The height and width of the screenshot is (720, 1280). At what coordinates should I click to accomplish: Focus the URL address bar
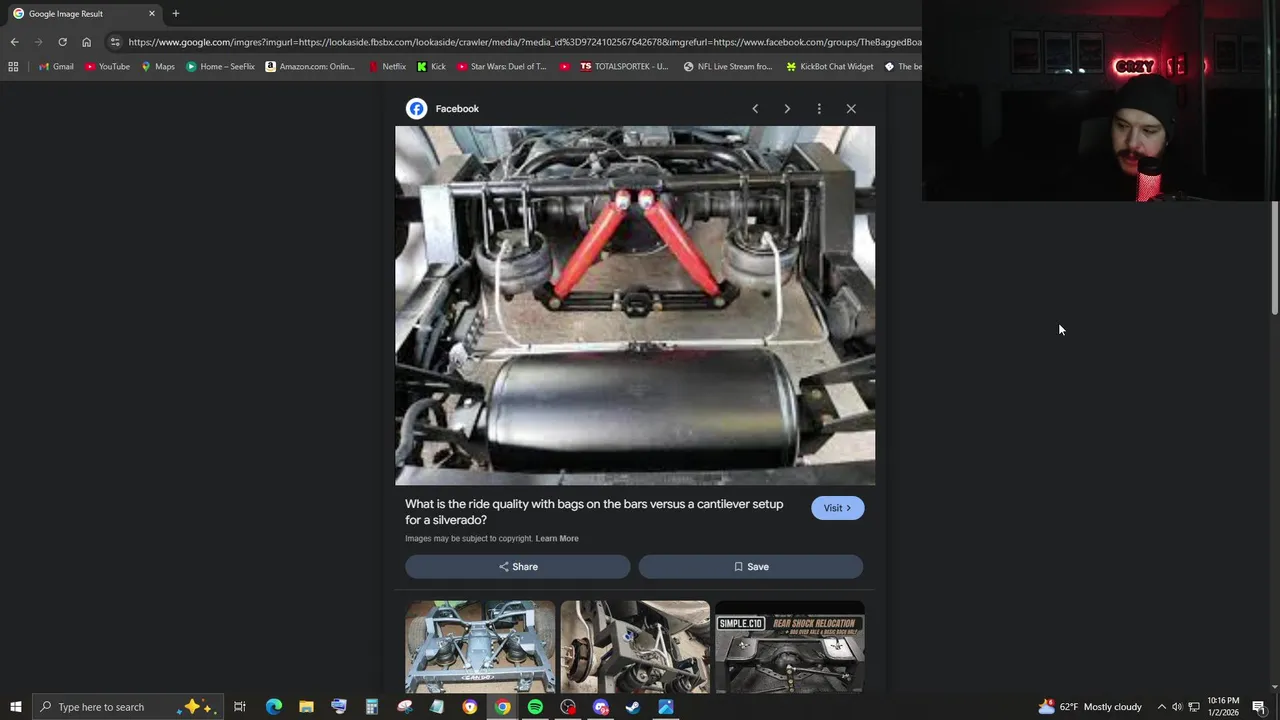(x=524, y=42)
